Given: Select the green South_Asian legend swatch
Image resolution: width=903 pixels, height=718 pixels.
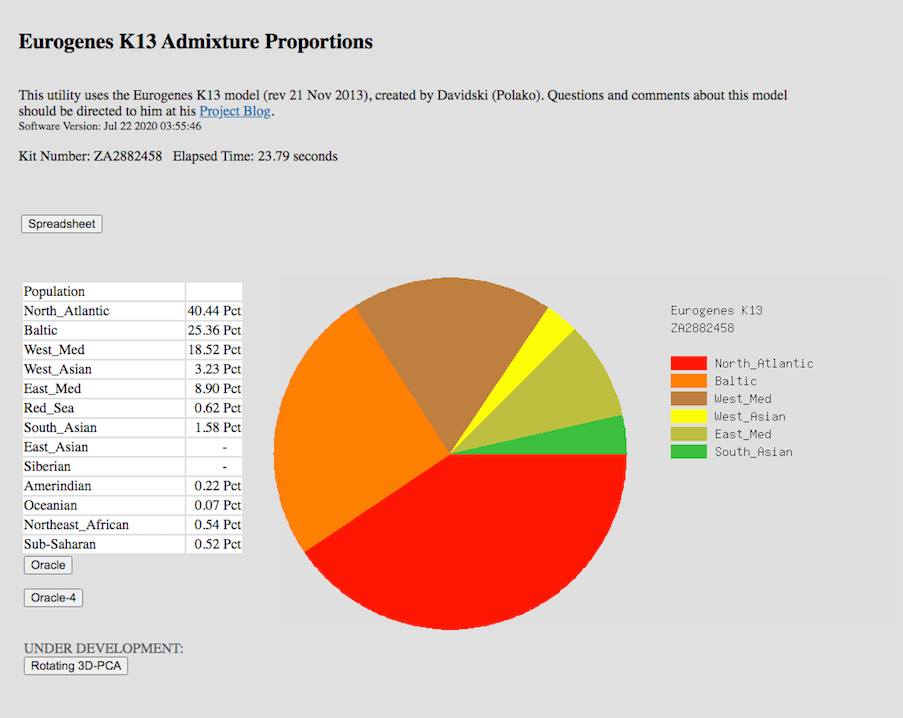Looking at the screenshot, I should (688, 452).
